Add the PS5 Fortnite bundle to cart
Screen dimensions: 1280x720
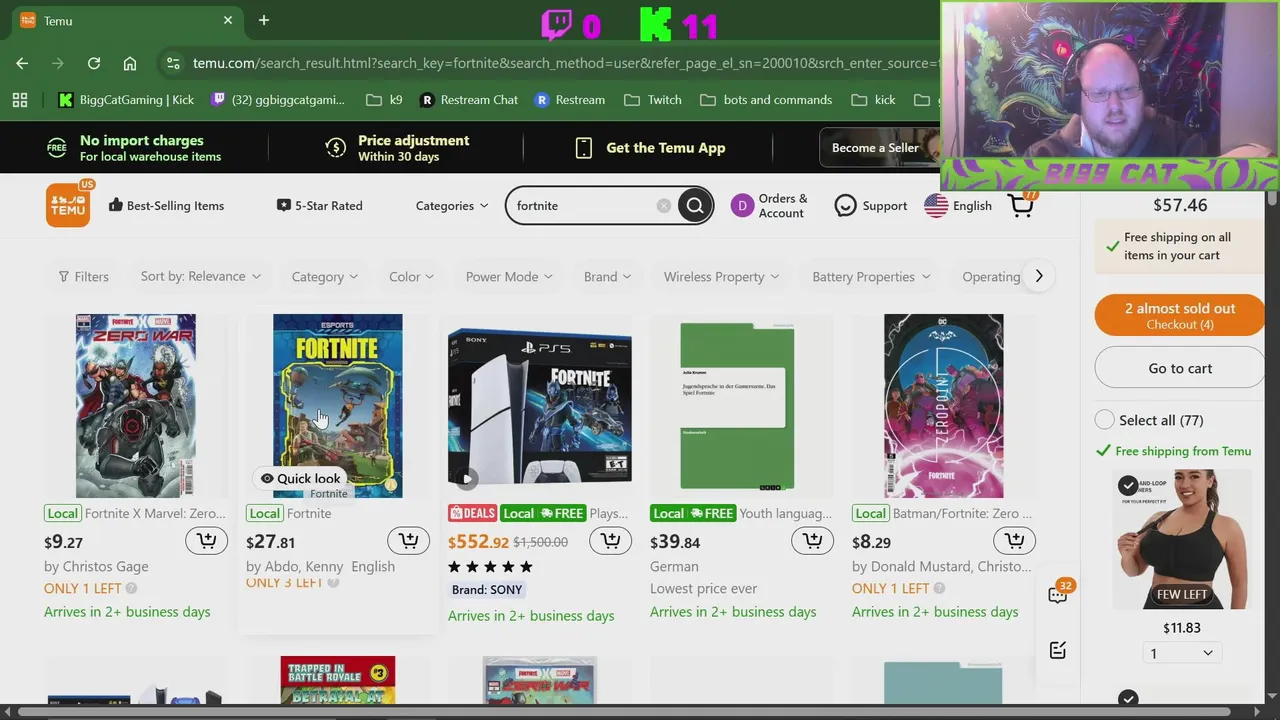pyautogui.click(x=611, y=541)
